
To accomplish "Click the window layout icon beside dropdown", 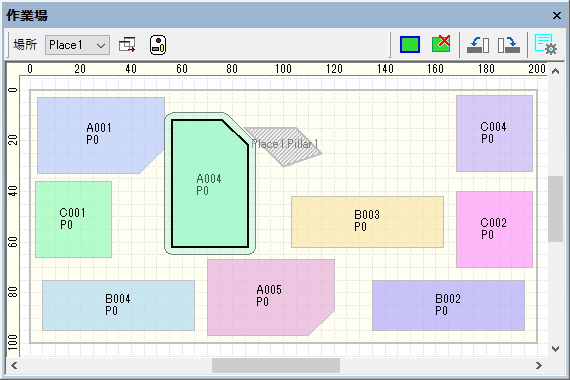I will click(x=127, y=45).
